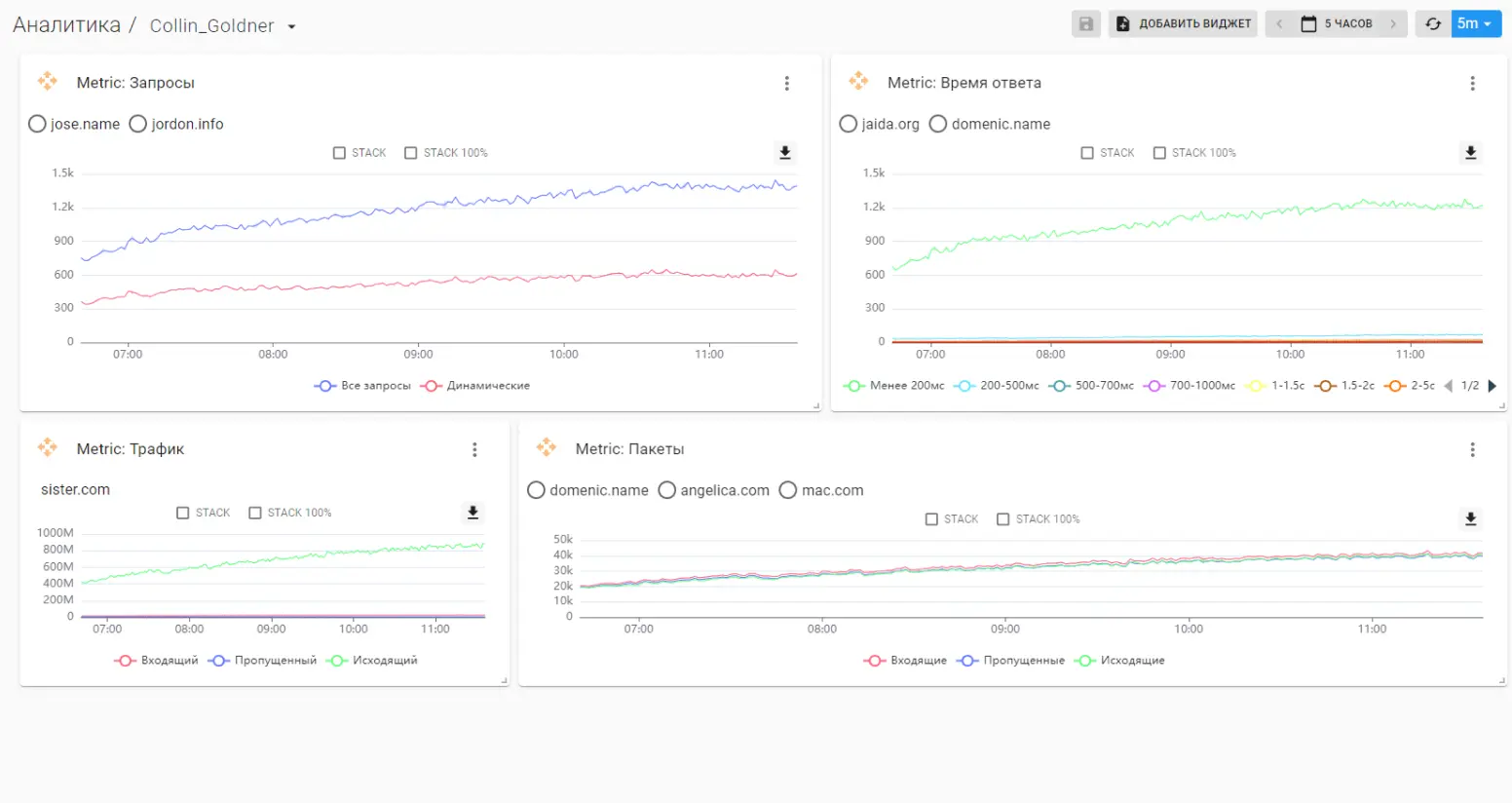1512x803 pixels.
Task: Click the refresh icon in top toolbar
Action: (1432, 24)
